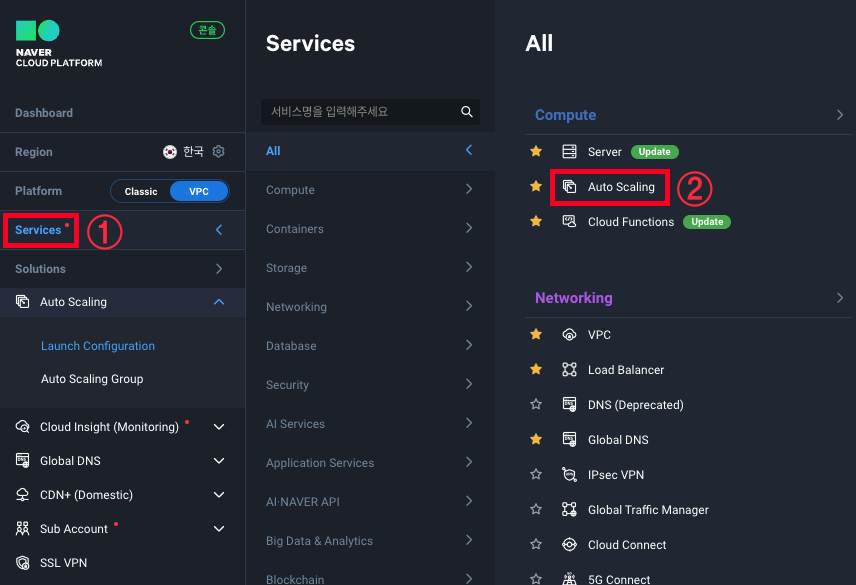Click the Cloud Insight monitoring icon
856x585 pixels.
point(22,427)
